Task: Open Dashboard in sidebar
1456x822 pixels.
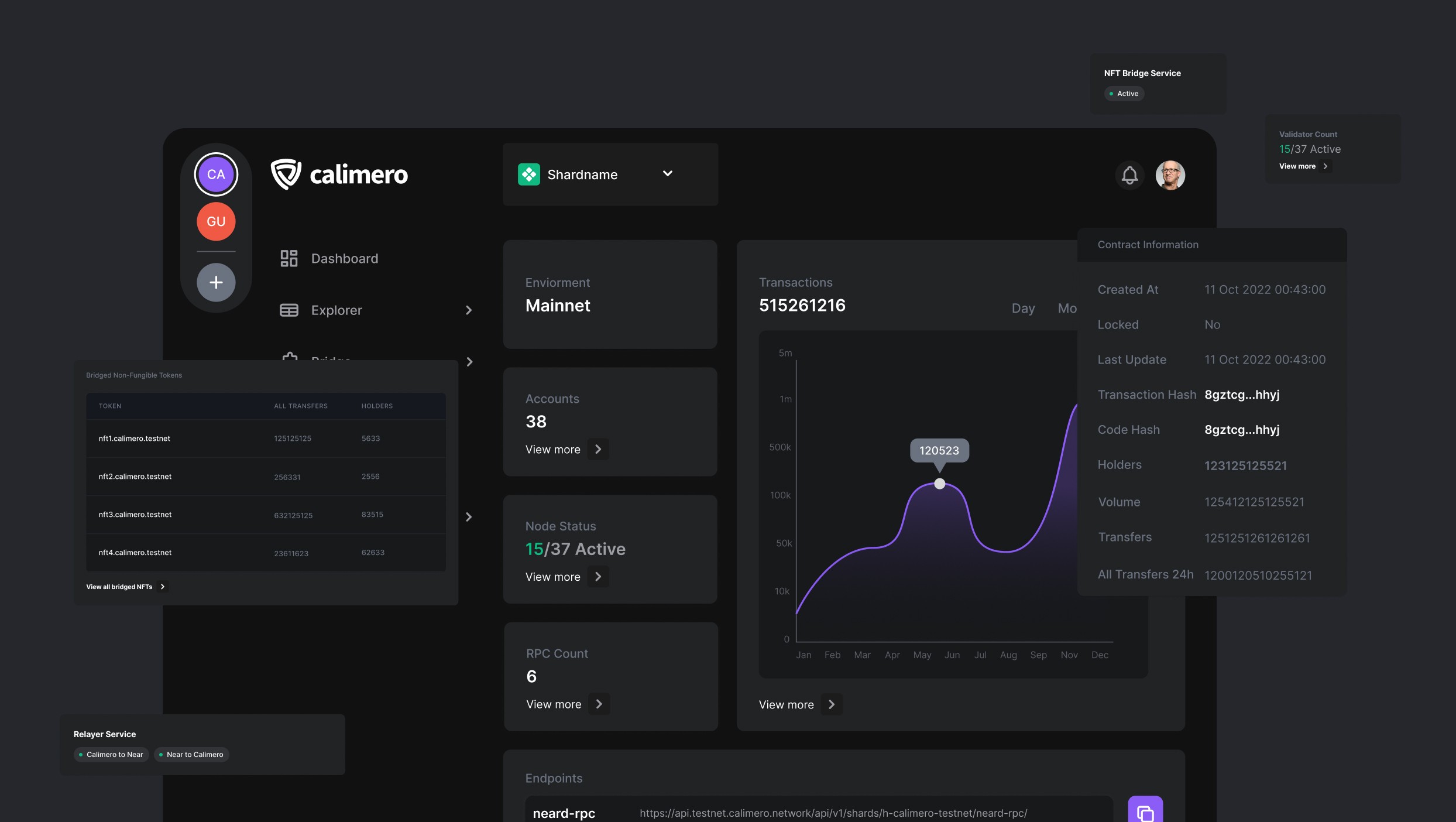Action: [x=344, y=259]
